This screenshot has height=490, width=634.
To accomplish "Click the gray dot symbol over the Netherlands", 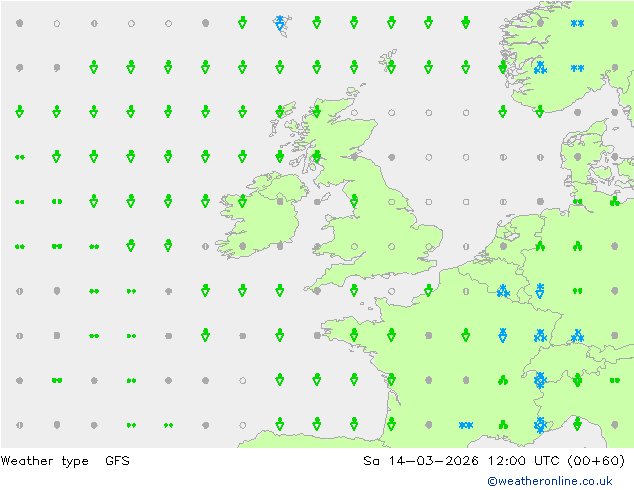I will (x=503, y=246).
